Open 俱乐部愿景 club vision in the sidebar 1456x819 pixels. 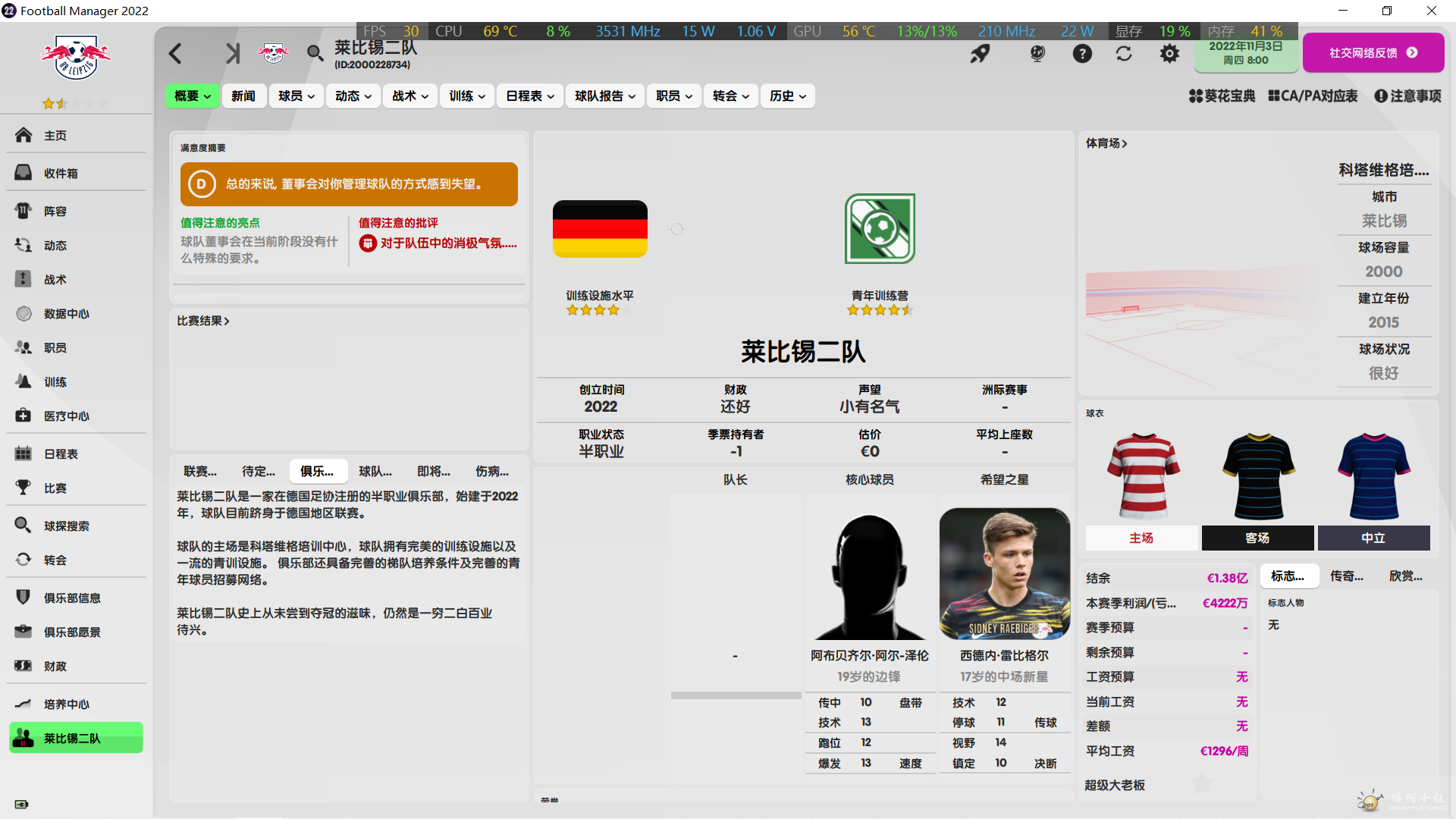pyautogui.click(x=76, y=632)
